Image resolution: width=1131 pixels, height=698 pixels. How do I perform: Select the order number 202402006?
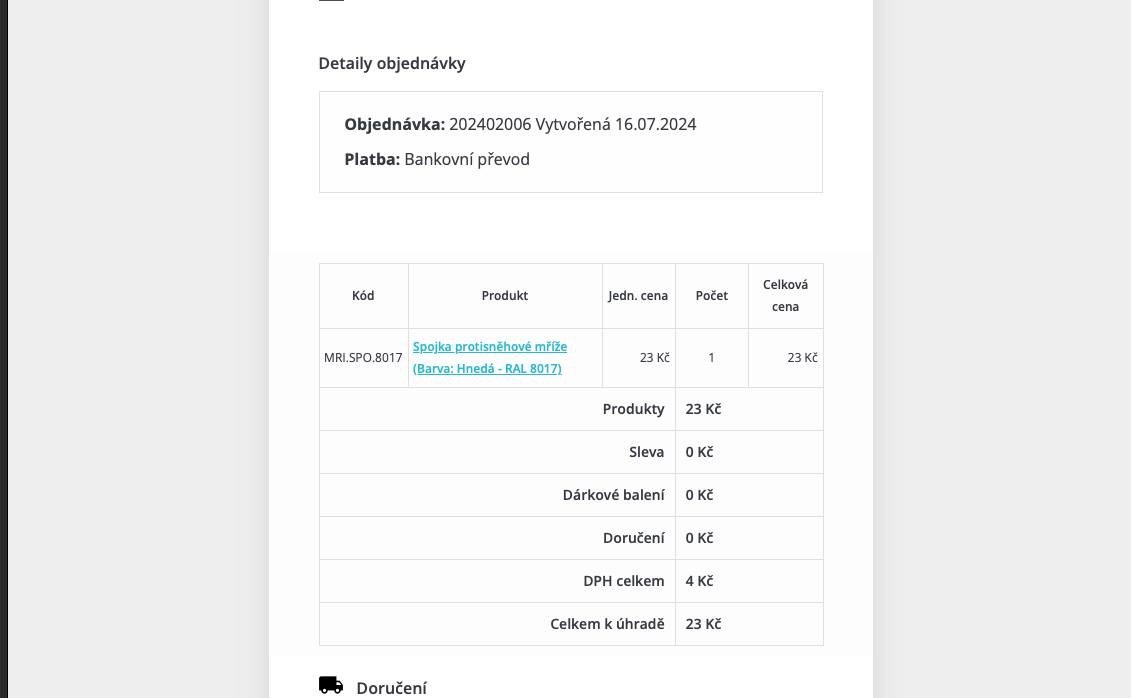tap(490, 124)
